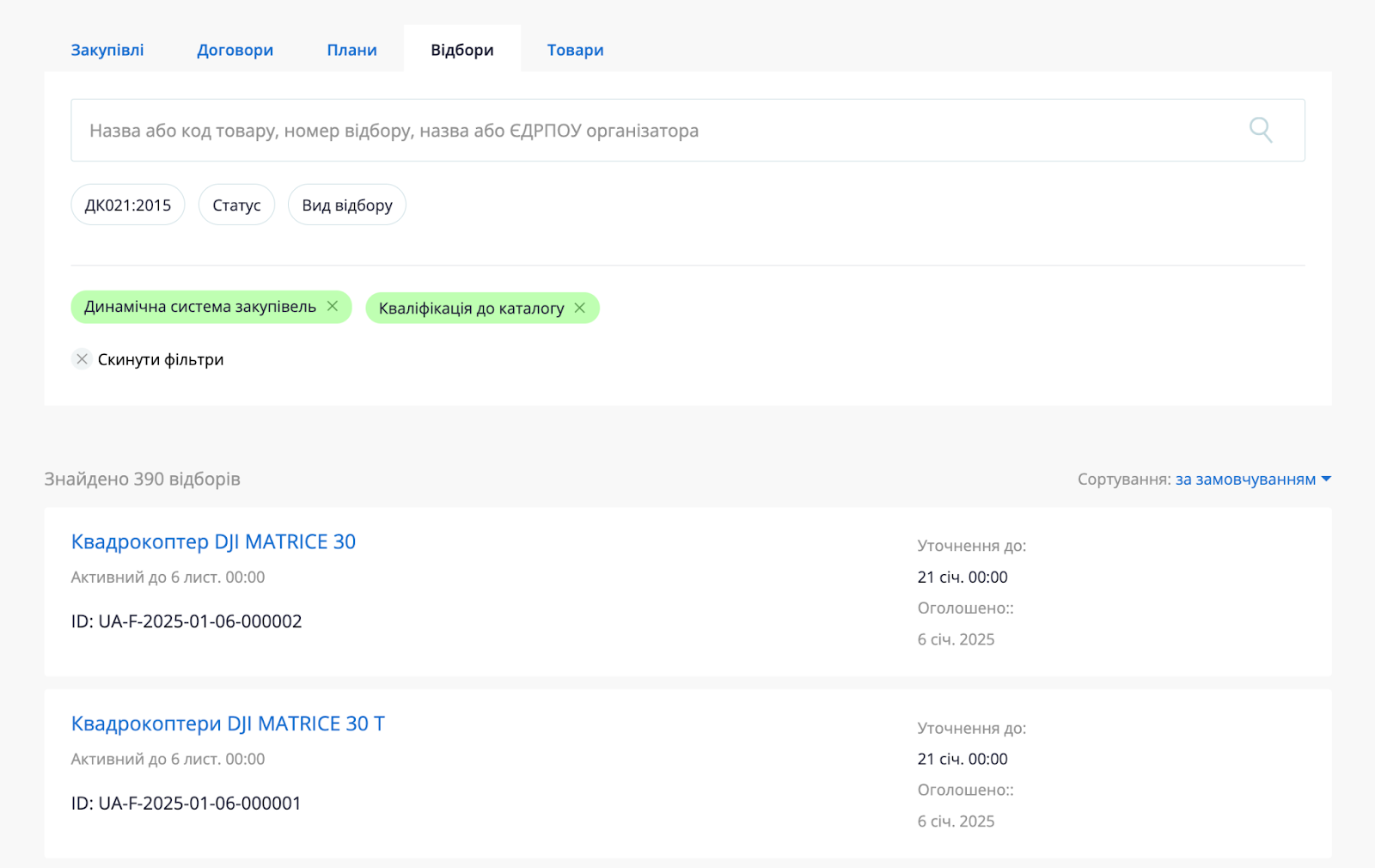Expand the Статус filter
1375x868 pixels.
click(x=236, y=205)
